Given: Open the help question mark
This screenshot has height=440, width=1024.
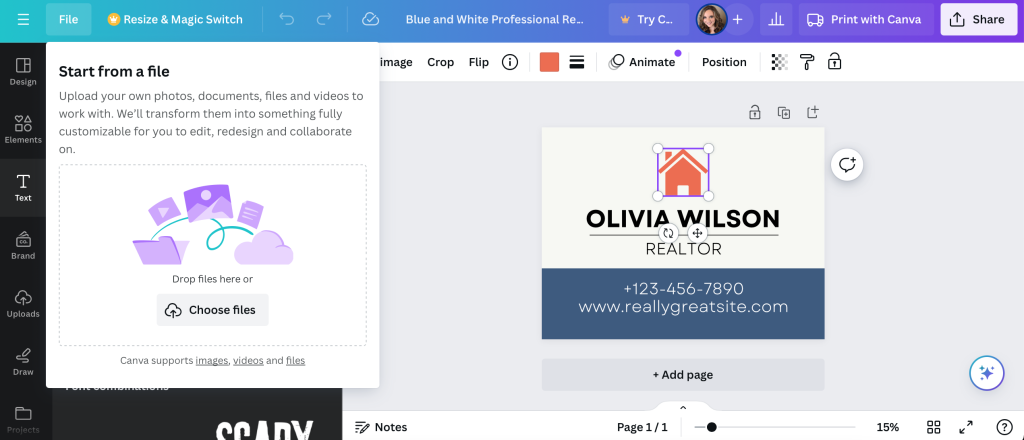Looking at the screenshot, I should click(x=1004, y=427).
